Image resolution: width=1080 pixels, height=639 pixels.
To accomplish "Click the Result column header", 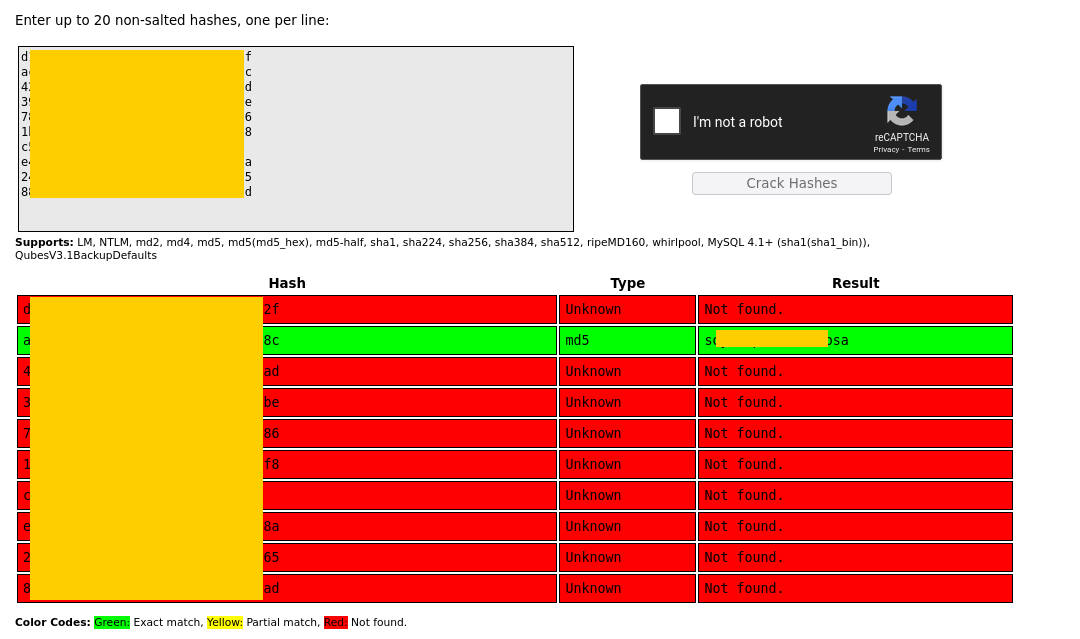I will coord(855,283).
